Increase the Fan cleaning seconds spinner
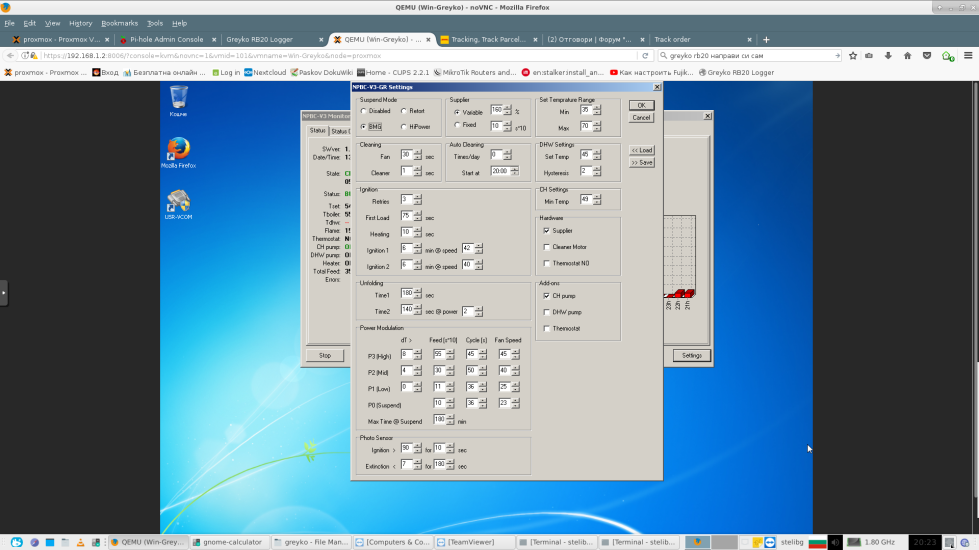979x550 pixels. point(418,152)
